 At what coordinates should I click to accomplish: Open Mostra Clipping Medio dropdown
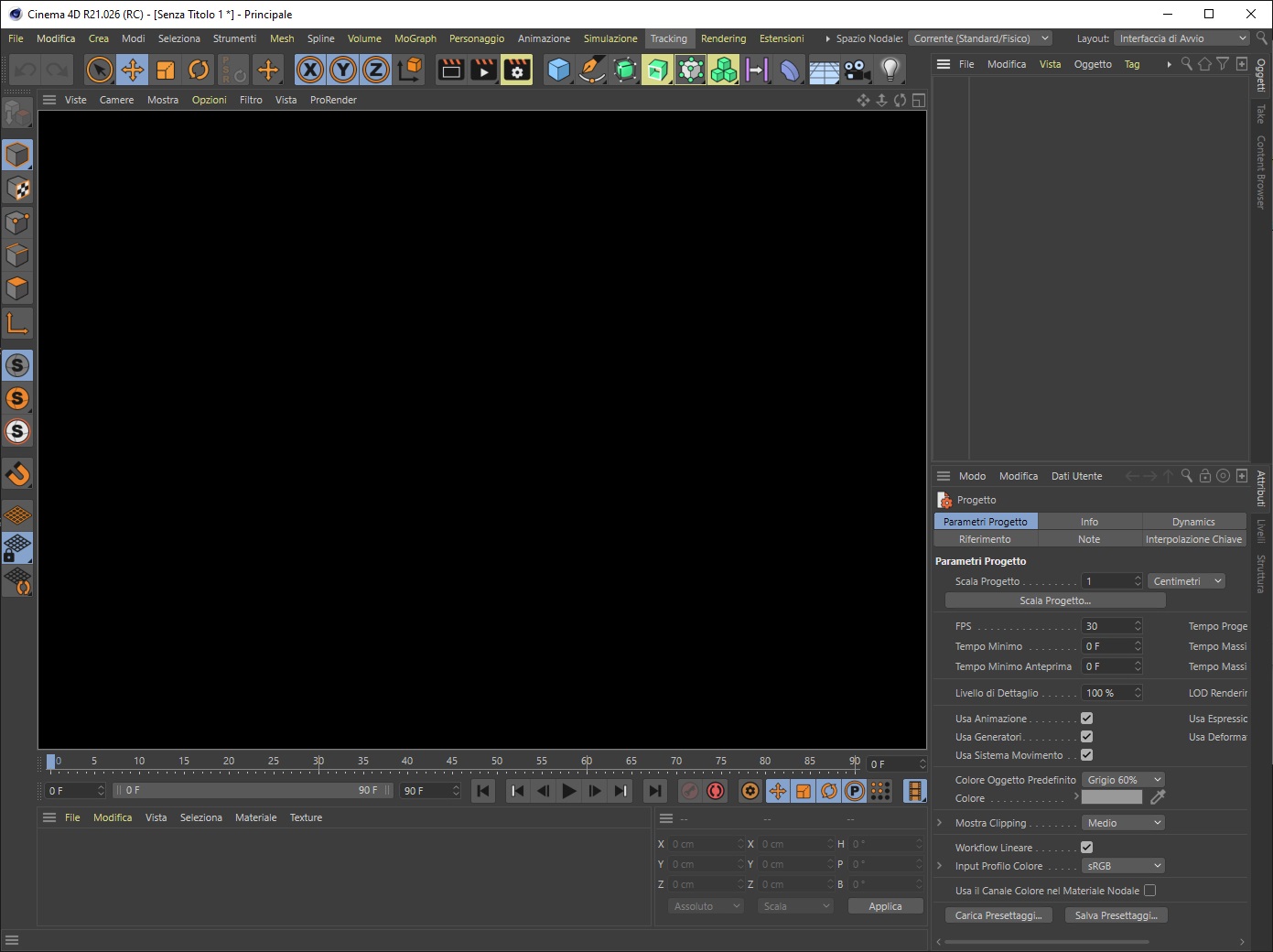pyautogui.click(x=1123, y=823)
